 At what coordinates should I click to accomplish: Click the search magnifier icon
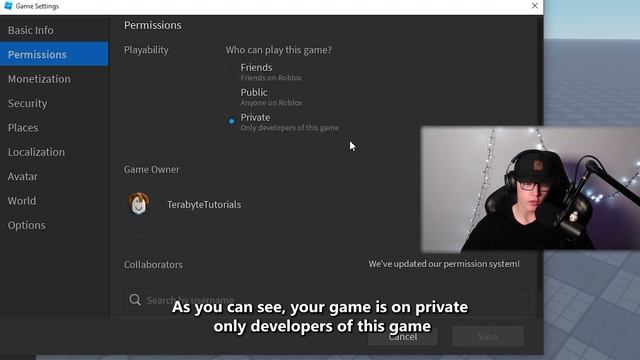pos(135,300)
